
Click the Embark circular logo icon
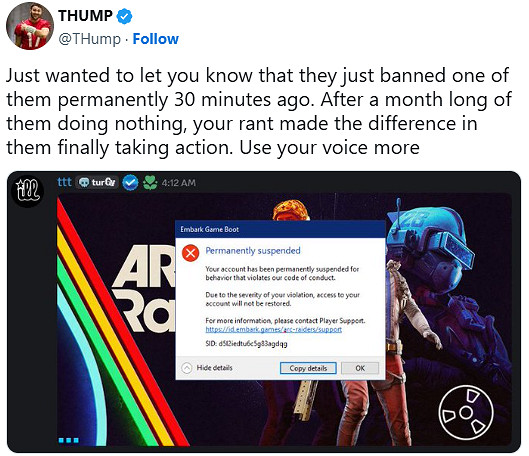click(x=466, y=412)
